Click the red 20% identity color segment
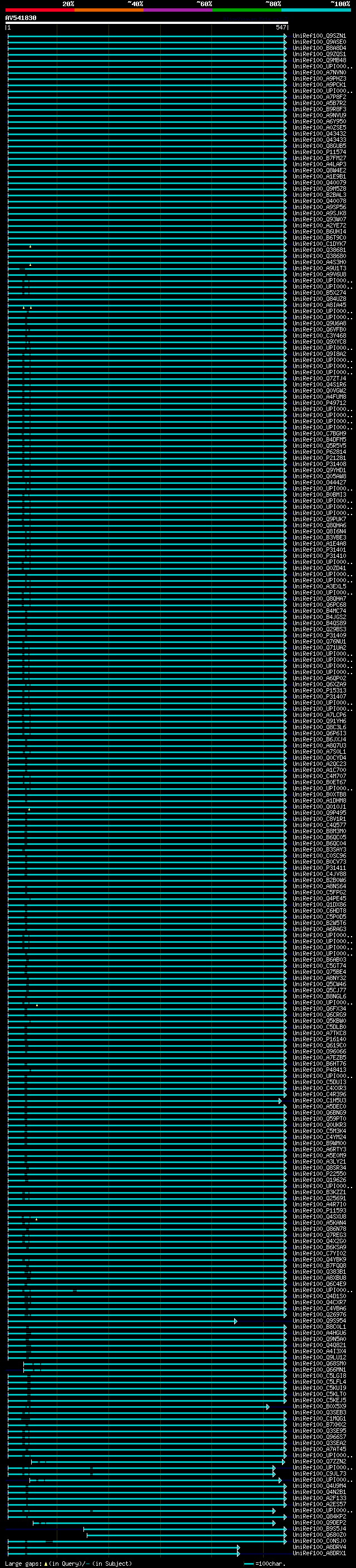 pos(40,10)
